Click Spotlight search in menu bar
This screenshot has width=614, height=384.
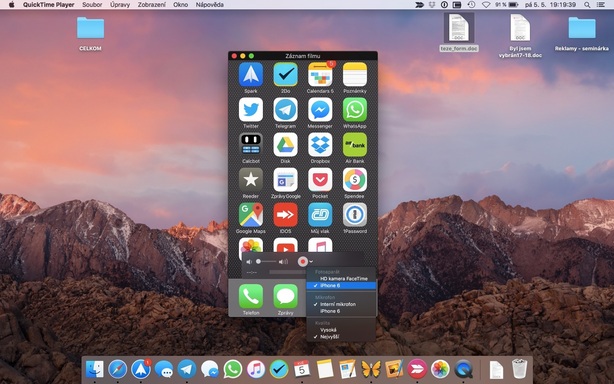pos(587,5)
